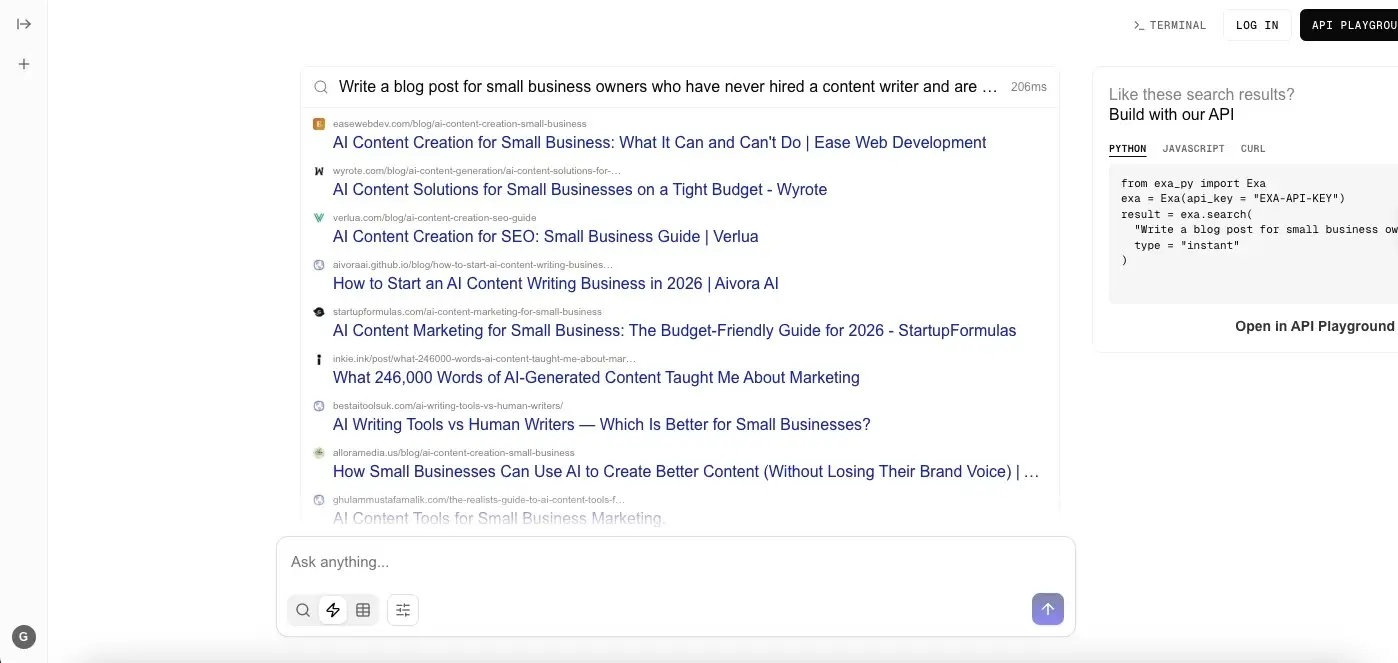Click alloramedia.us URL text
Image resolution: width=1398 pixels, height=663 pixels.
click(453, 453)
